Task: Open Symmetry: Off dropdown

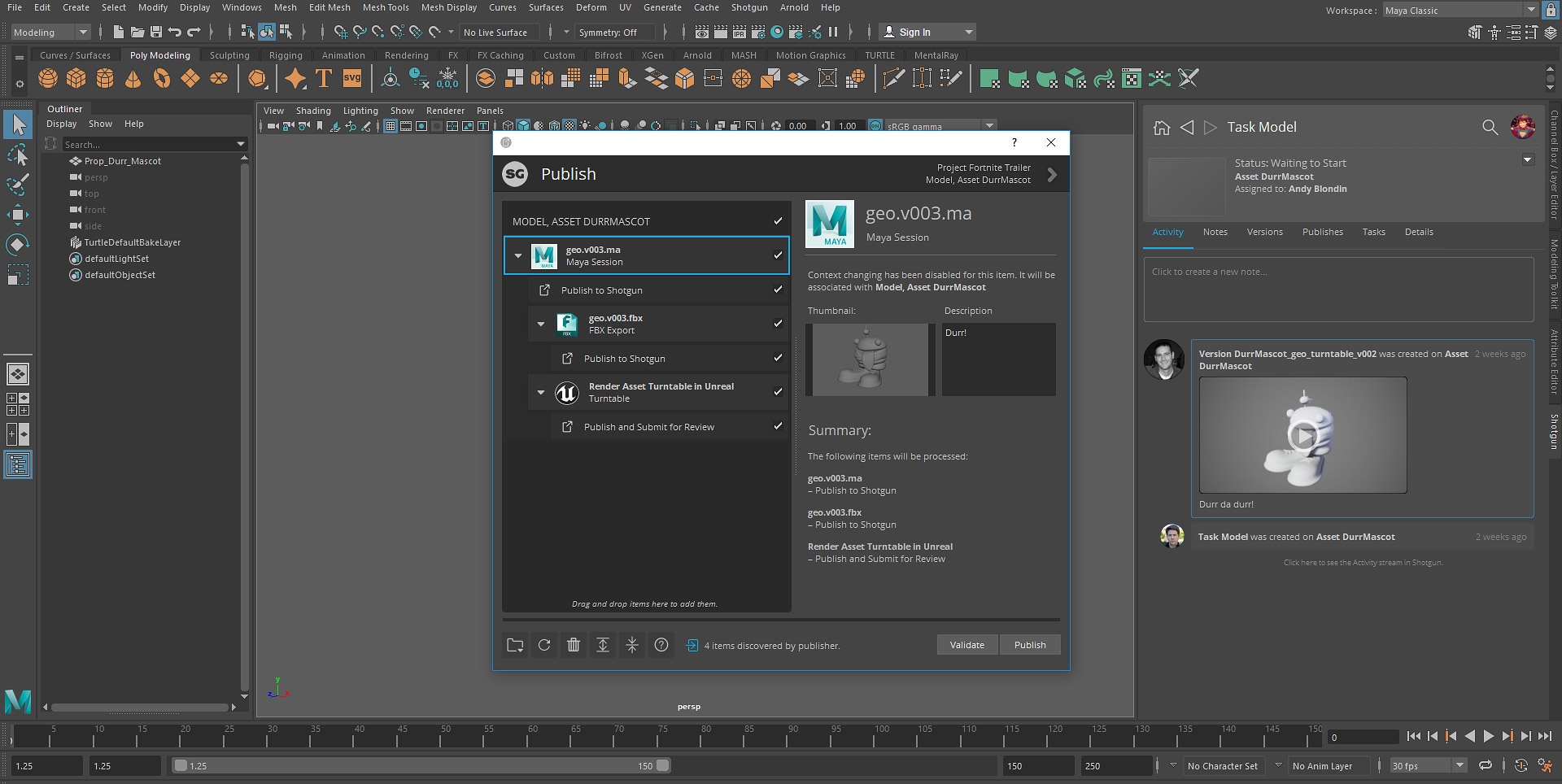Action: tap(614, 32)
